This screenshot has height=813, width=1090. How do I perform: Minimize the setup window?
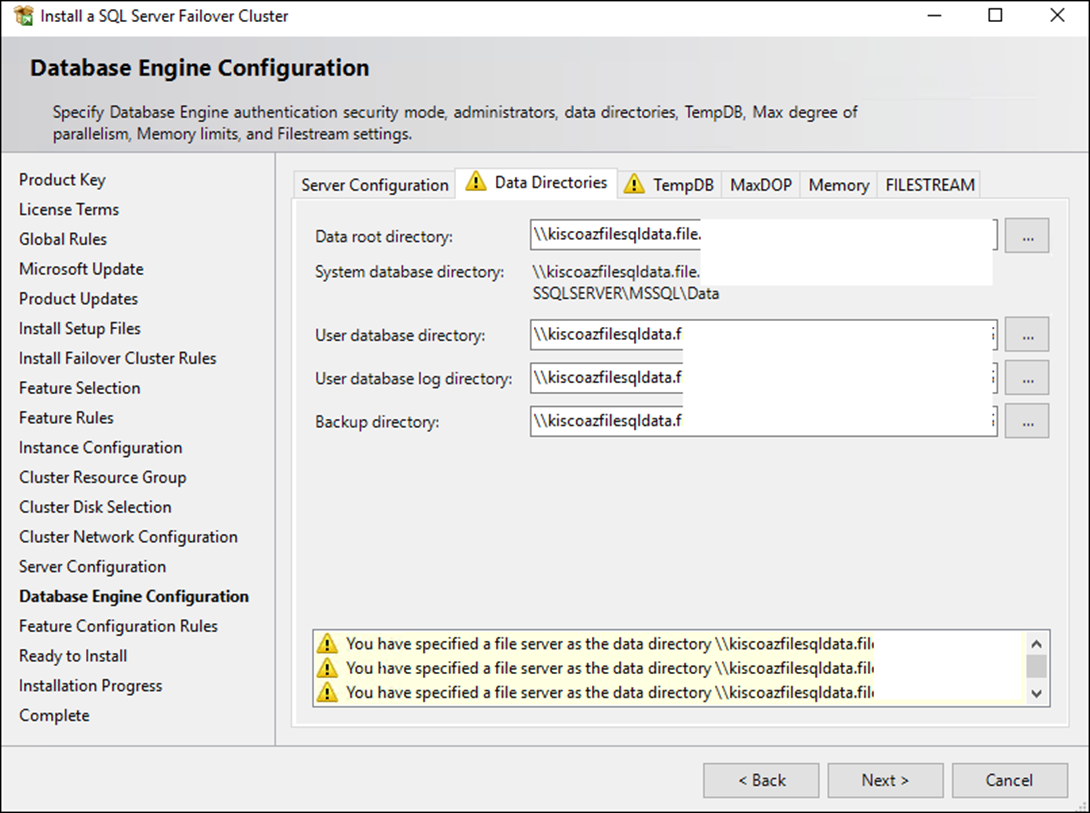point(934,16)
